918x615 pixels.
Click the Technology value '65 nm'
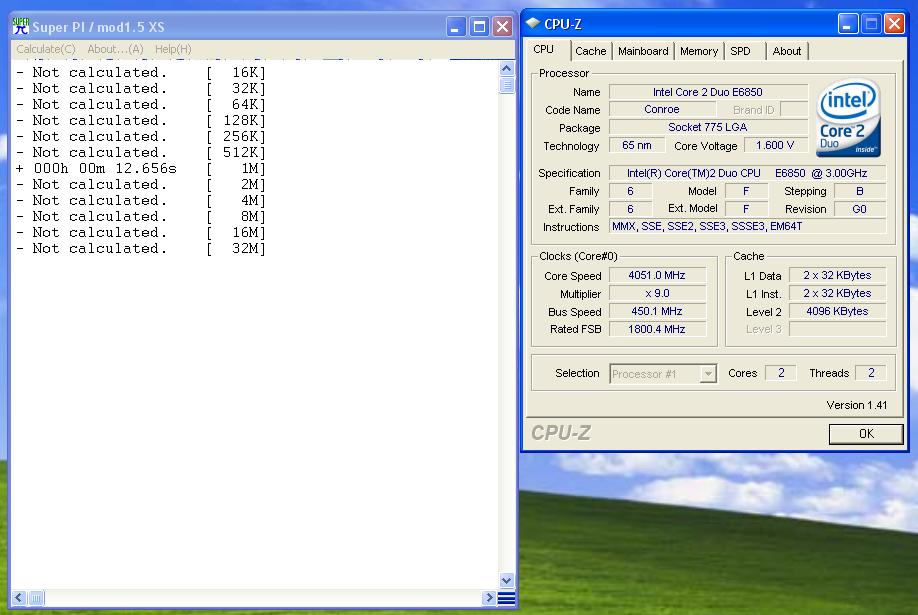(x=637, y=145)
